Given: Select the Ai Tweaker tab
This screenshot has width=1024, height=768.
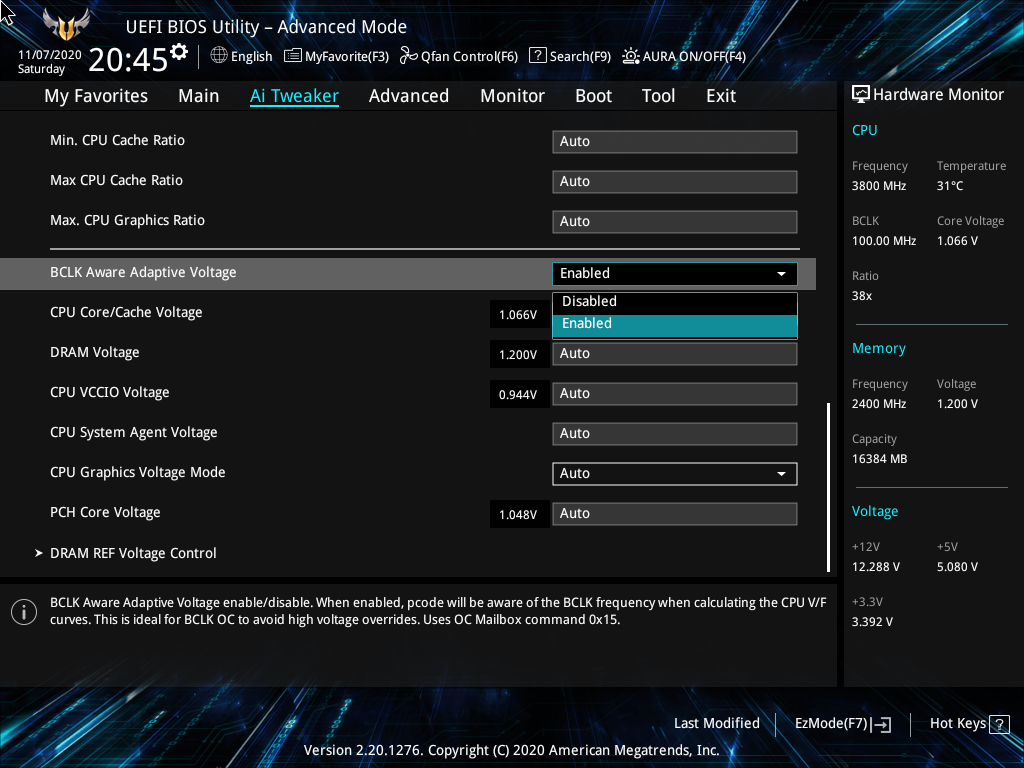Looking at the screenshot, I should 294,96.
